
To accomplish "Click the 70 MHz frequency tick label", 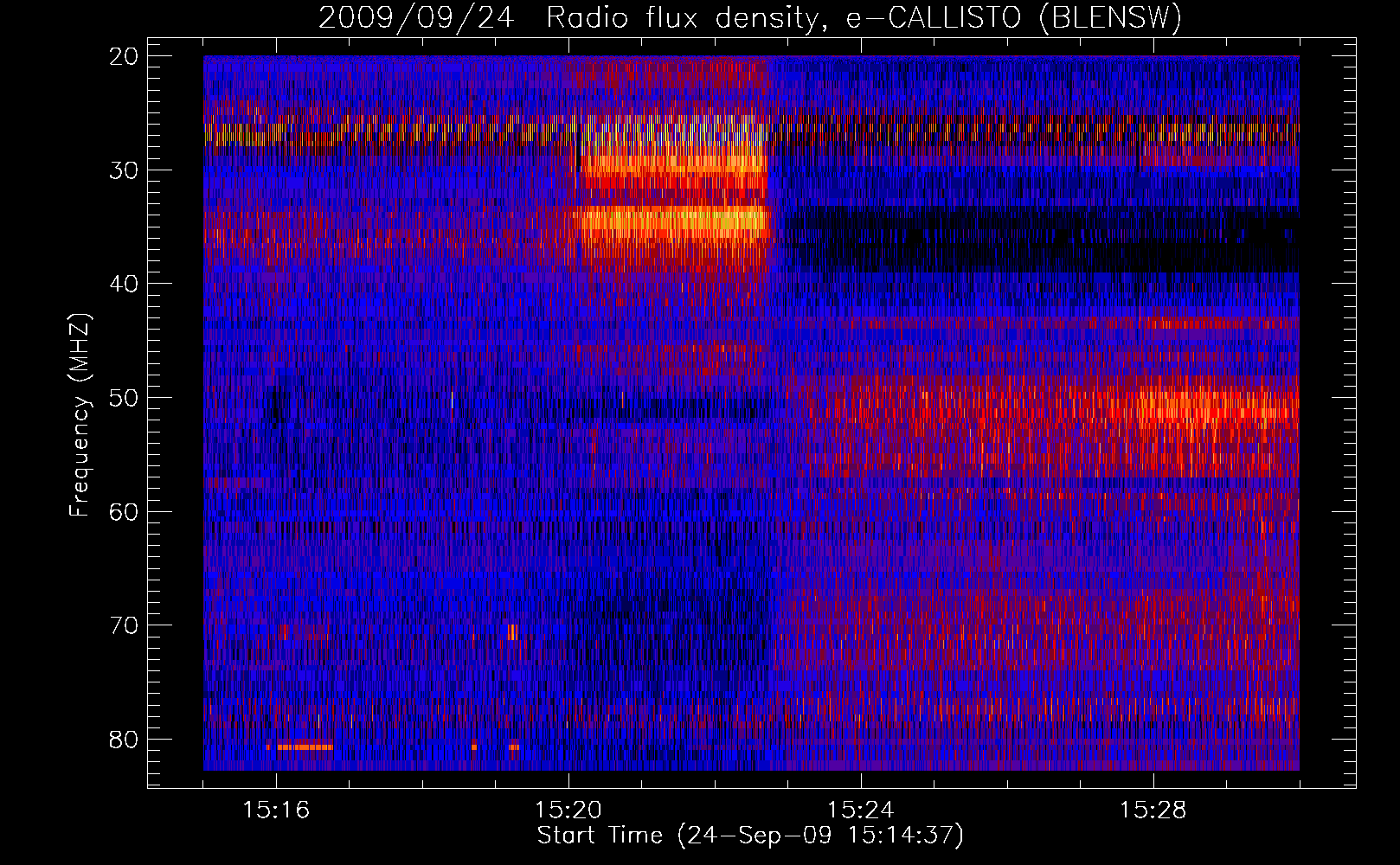I will [x=124, y=625].
